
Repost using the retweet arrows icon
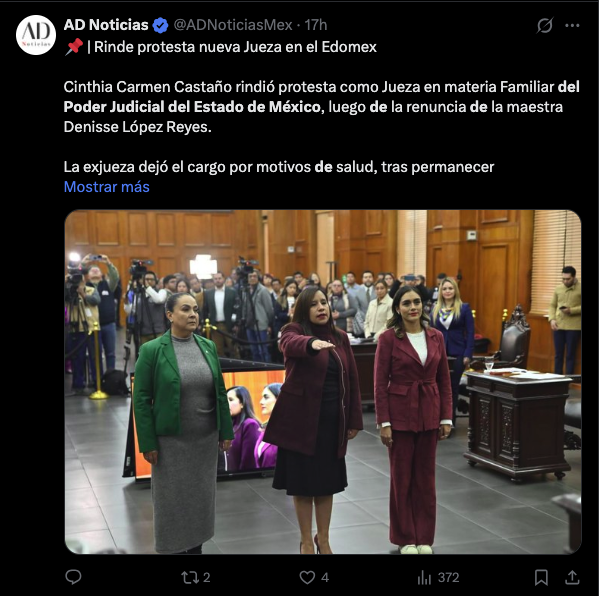coord(188,577)
